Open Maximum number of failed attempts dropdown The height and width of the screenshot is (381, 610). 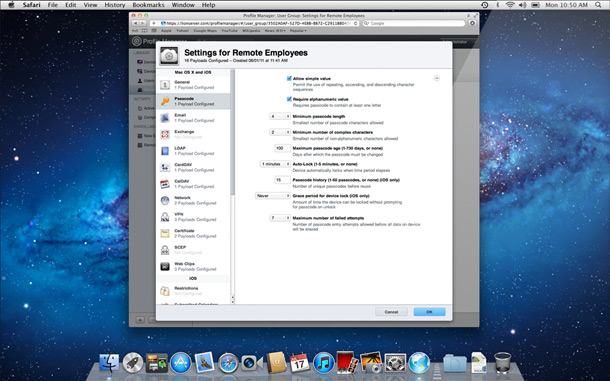280,218
